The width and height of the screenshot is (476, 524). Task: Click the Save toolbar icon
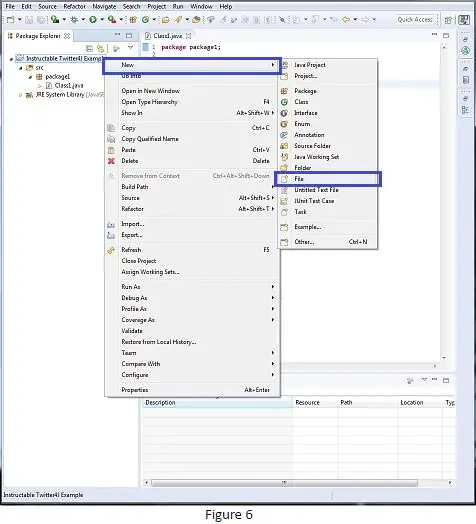[29, 20]
